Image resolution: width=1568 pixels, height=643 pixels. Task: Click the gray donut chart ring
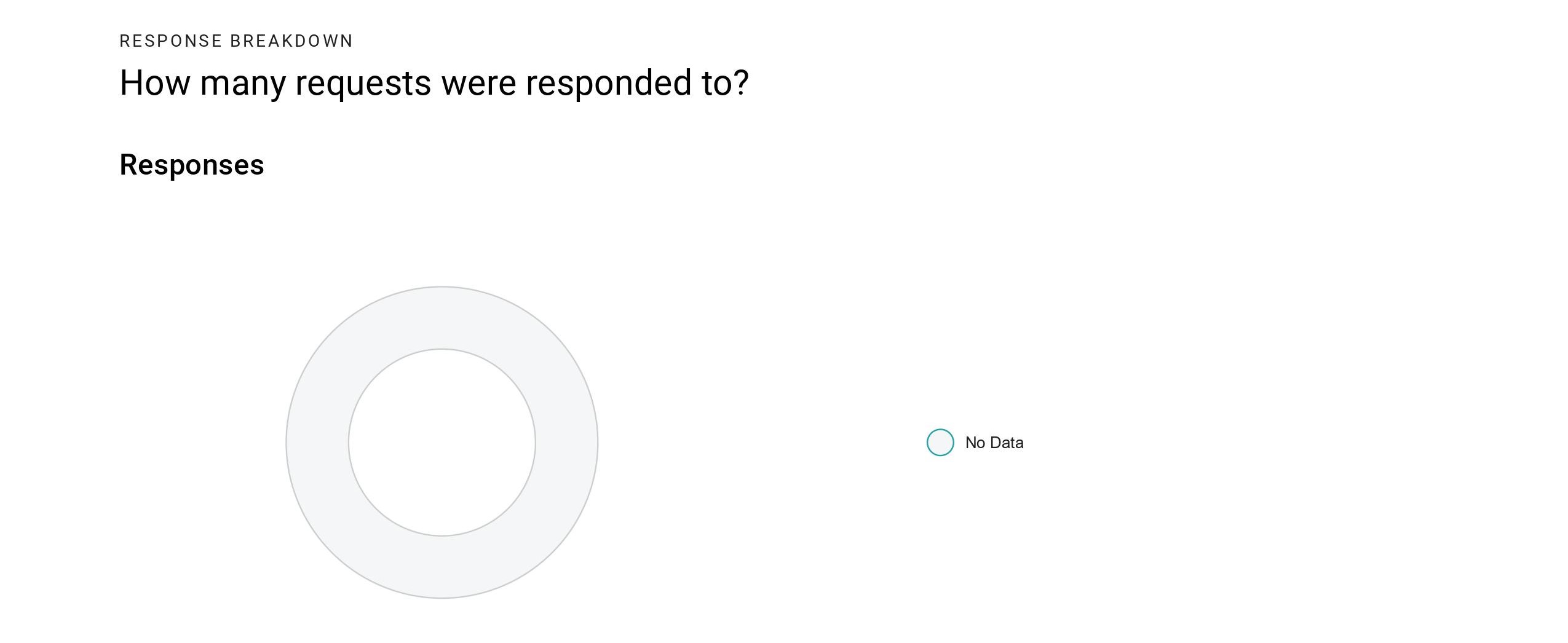pos(441,318)
